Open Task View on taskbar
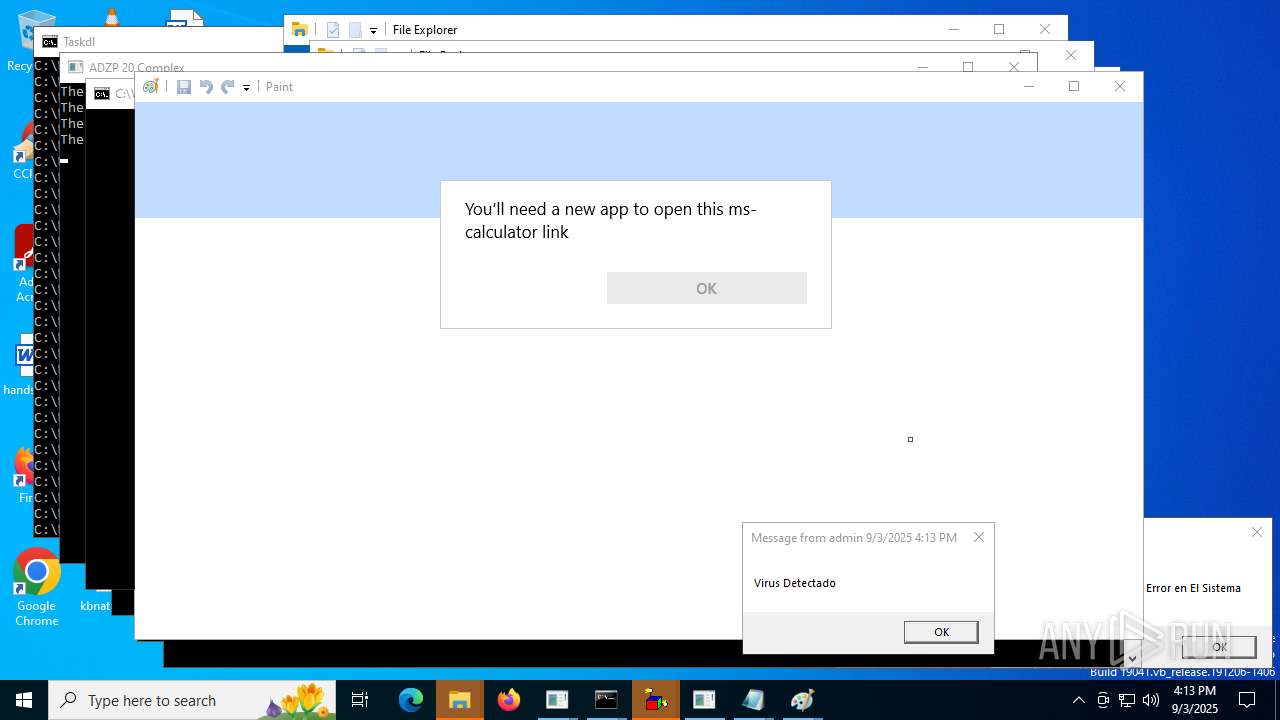The width and height of the screenshot is (1280, 720). pos(360,700)
